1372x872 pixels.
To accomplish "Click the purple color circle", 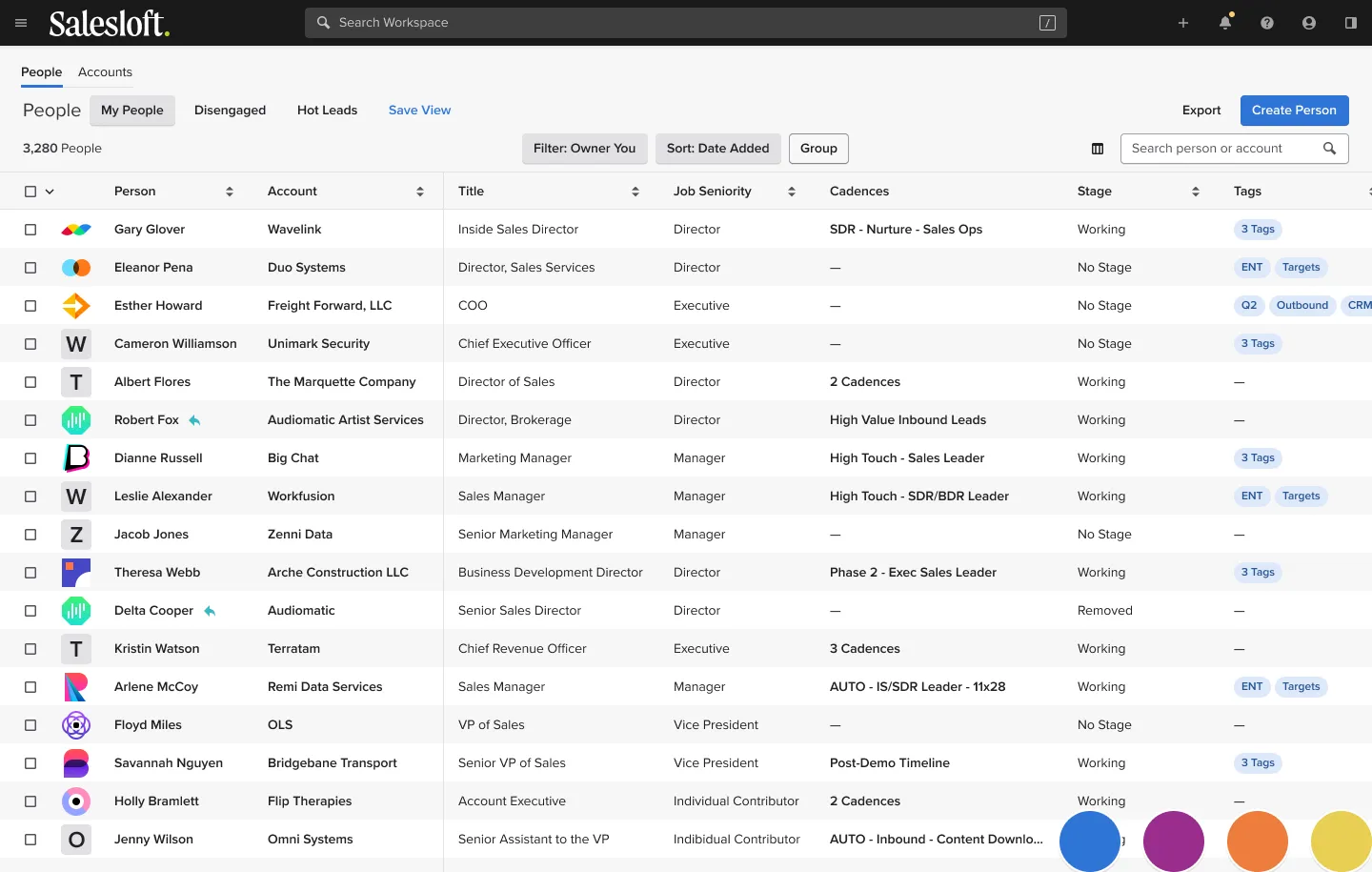I will (1174, 842).
